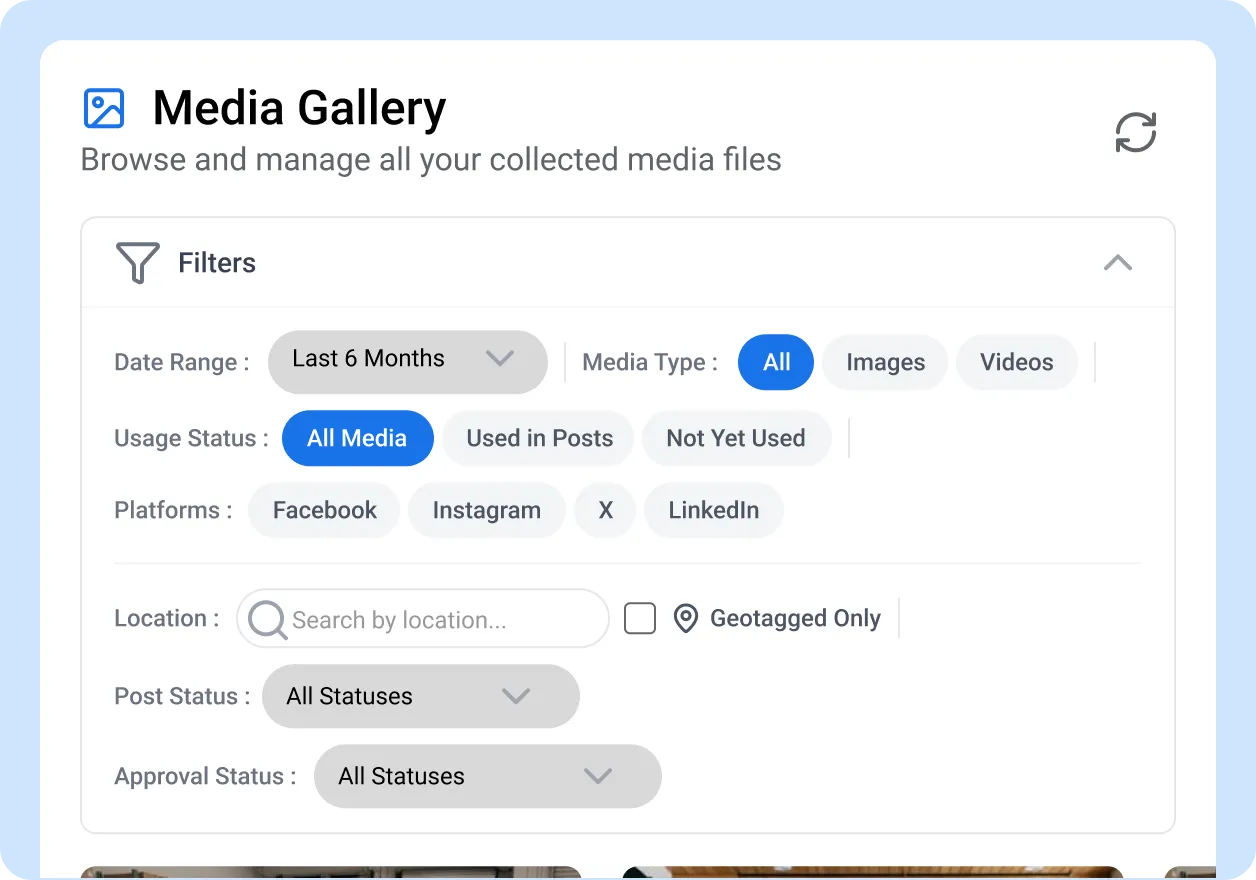Screen dimensions: 1256x880
Task: Select the Videos media type filter
Action: coord(1016,362)
